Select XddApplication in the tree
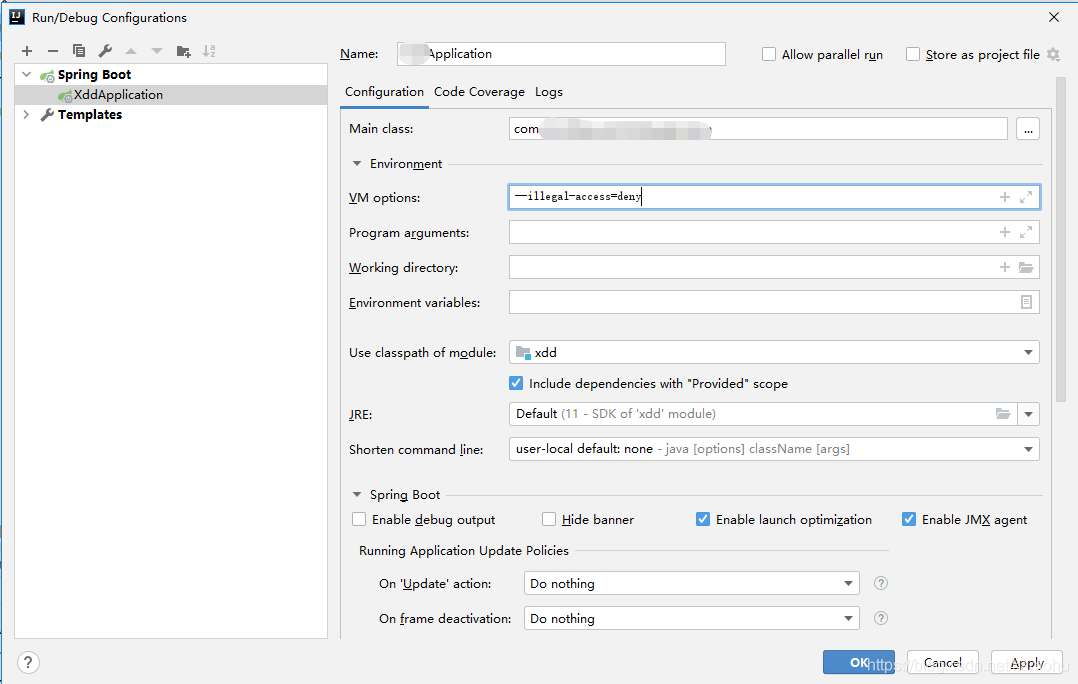1078x684 pixels. (171, 95)
